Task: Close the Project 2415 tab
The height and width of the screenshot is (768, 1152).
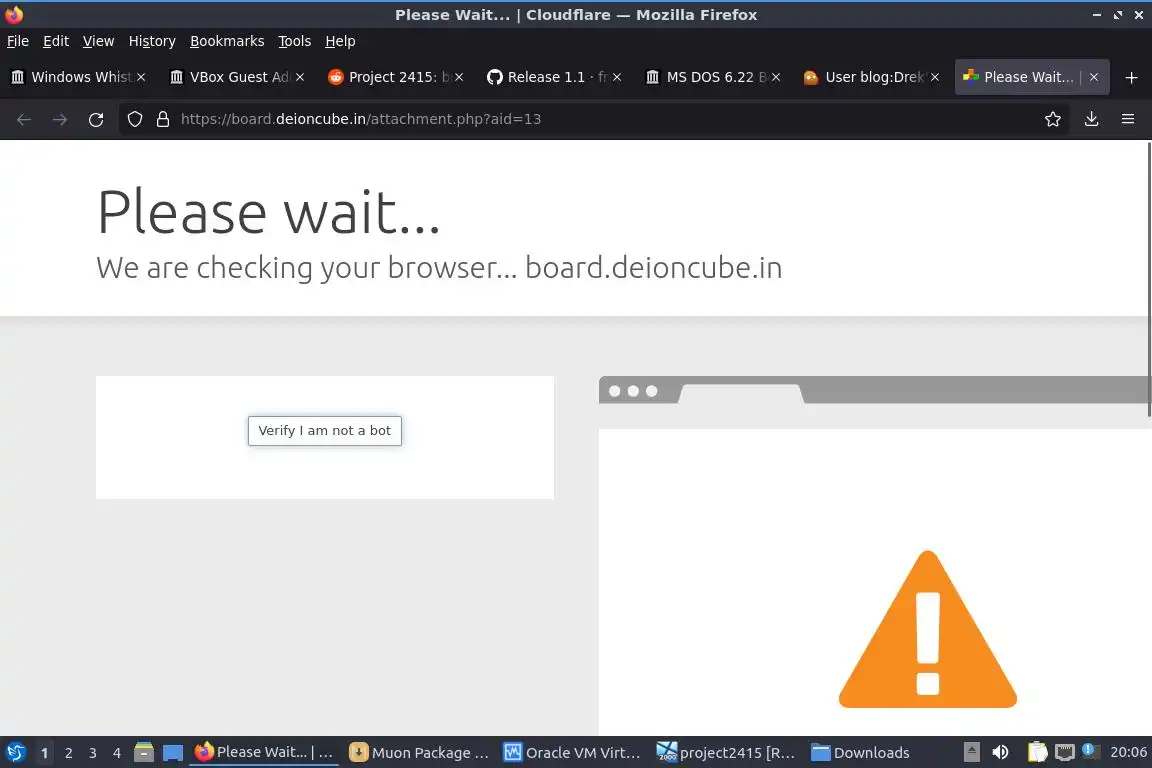Action: point(458,77)
